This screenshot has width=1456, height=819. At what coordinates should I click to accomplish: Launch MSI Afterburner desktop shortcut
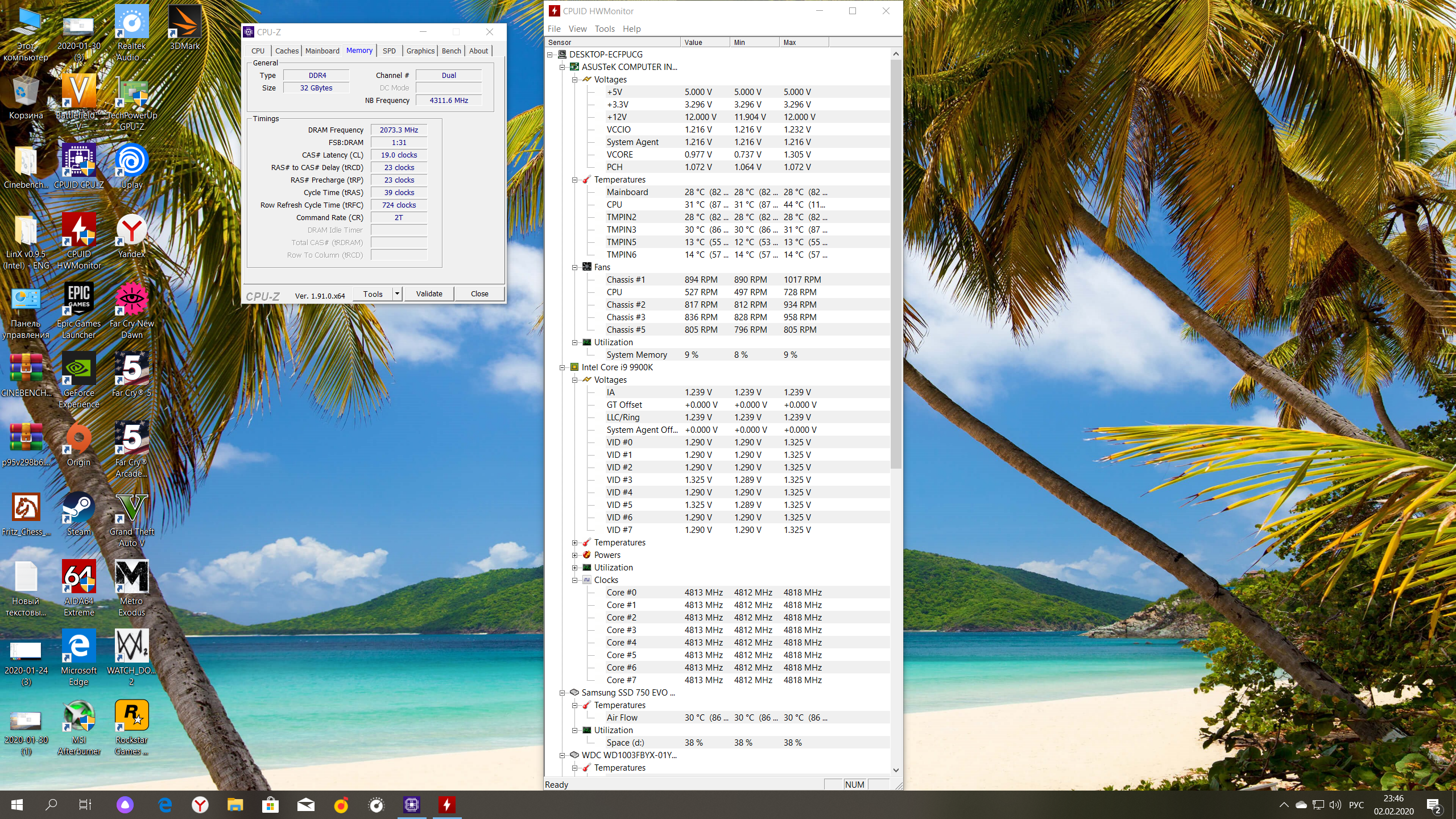(x=78, y=717)
